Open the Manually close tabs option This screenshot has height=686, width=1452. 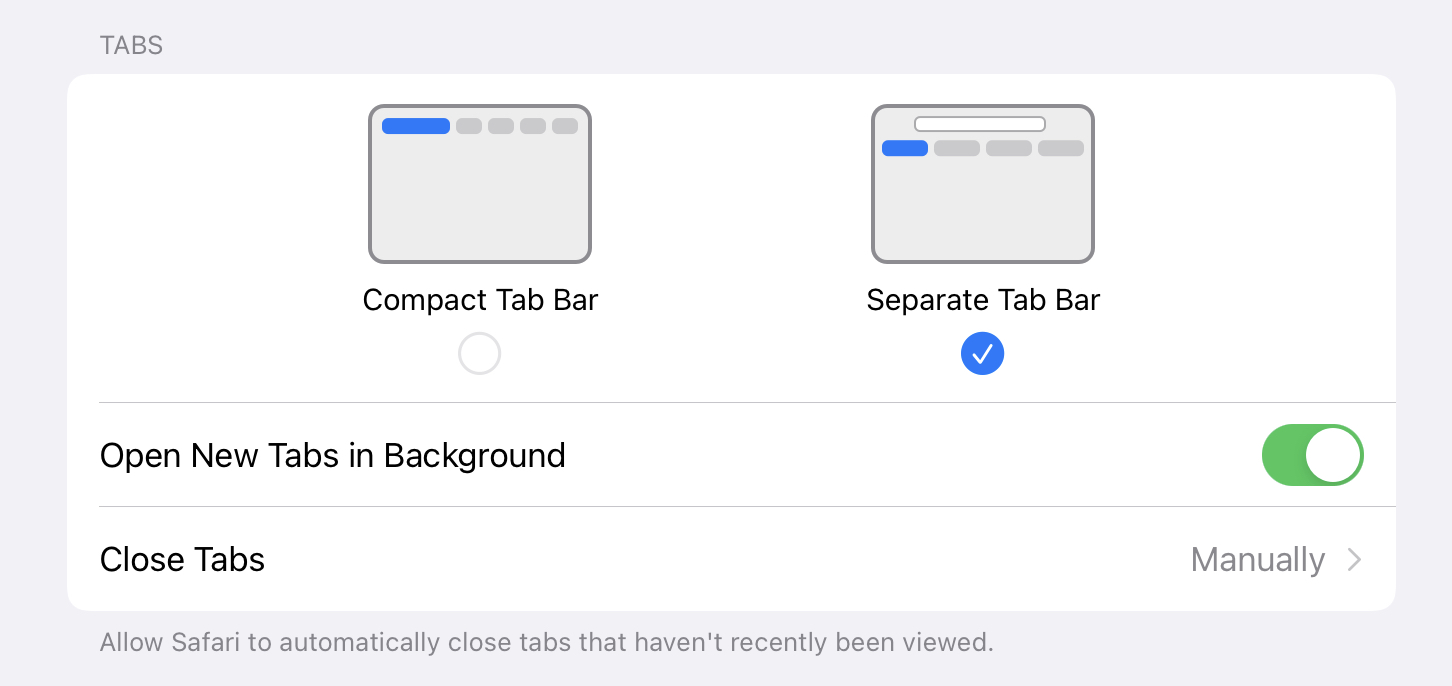click(x=1257, y=559)
